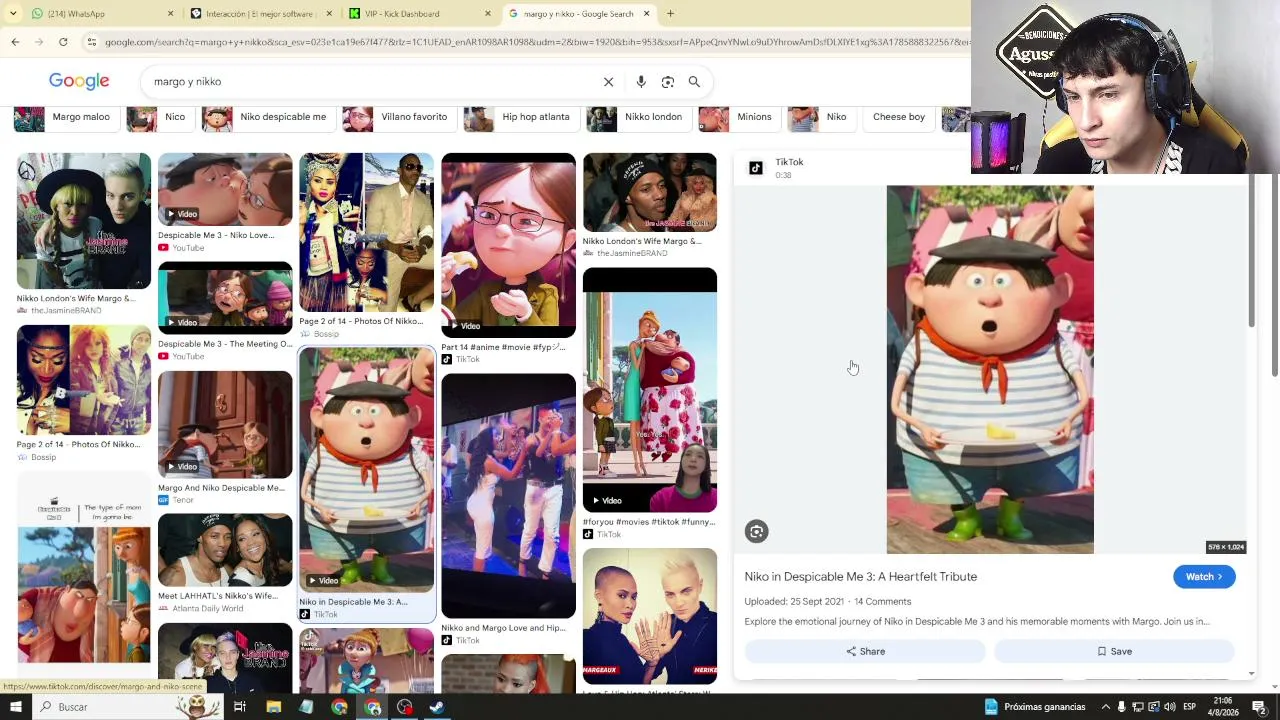Open the system tray microphone icon
1280x720 pixels.
point(1122,707)
